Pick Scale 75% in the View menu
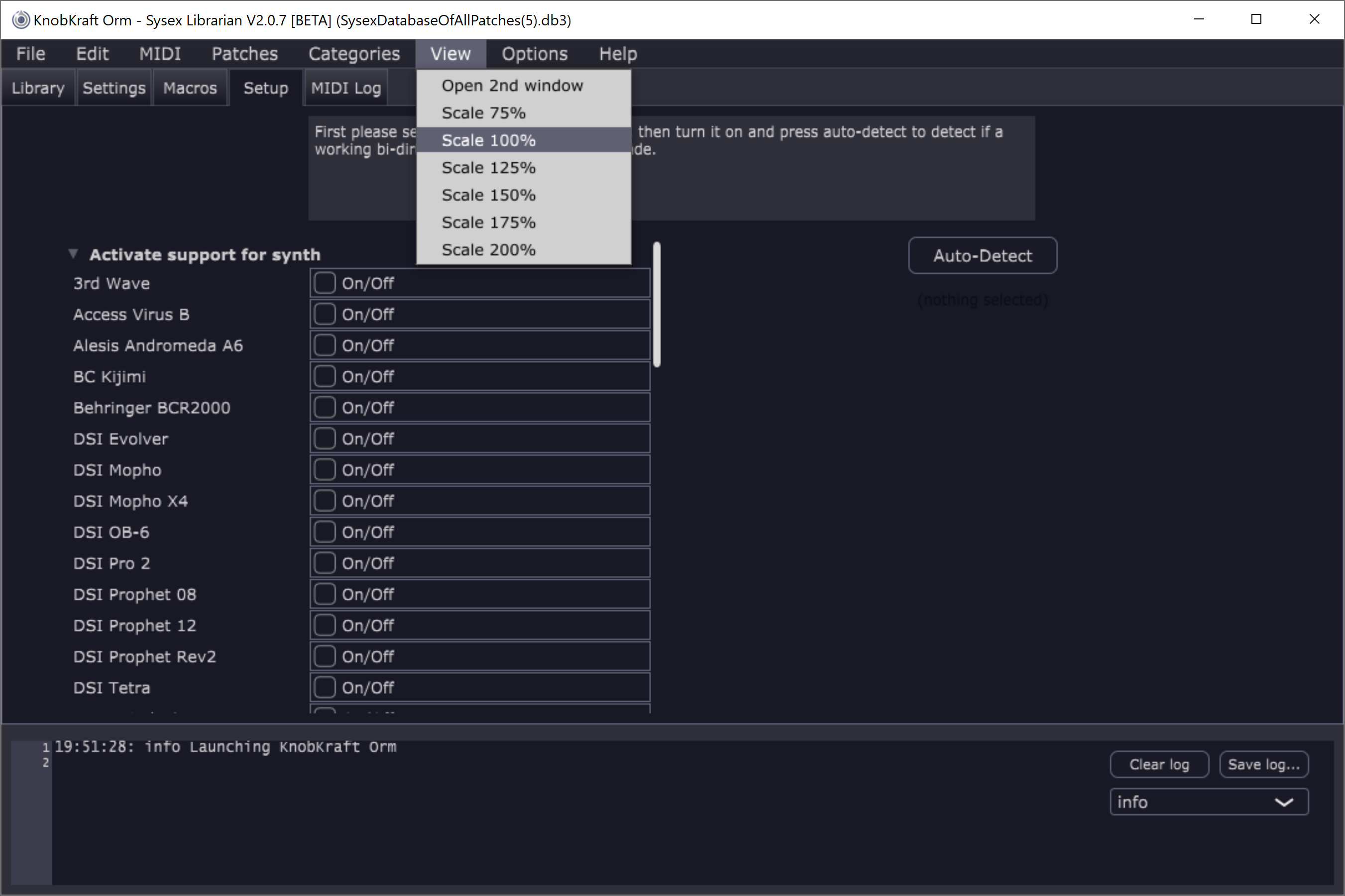Screen dimensions: 1345x896 point(483,113)
